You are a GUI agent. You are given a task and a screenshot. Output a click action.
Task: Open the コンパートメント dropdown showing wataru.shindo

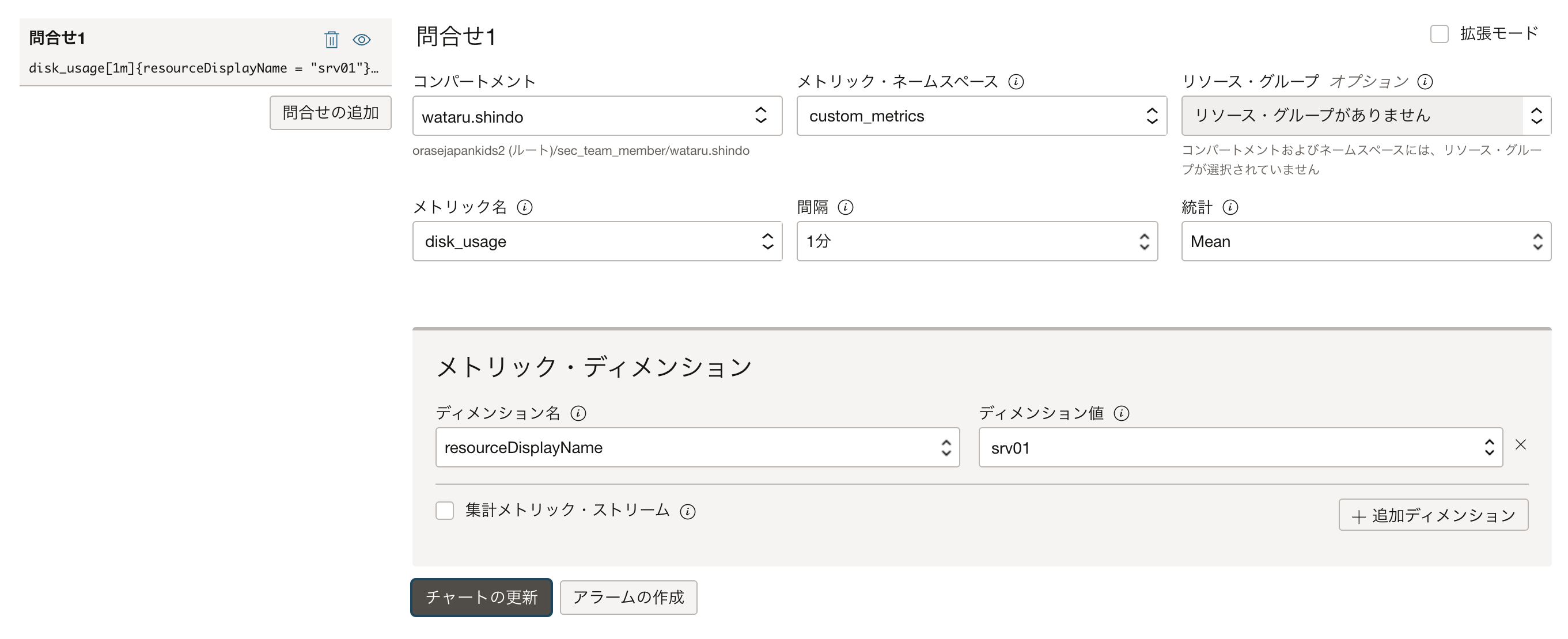click(597, 116)
